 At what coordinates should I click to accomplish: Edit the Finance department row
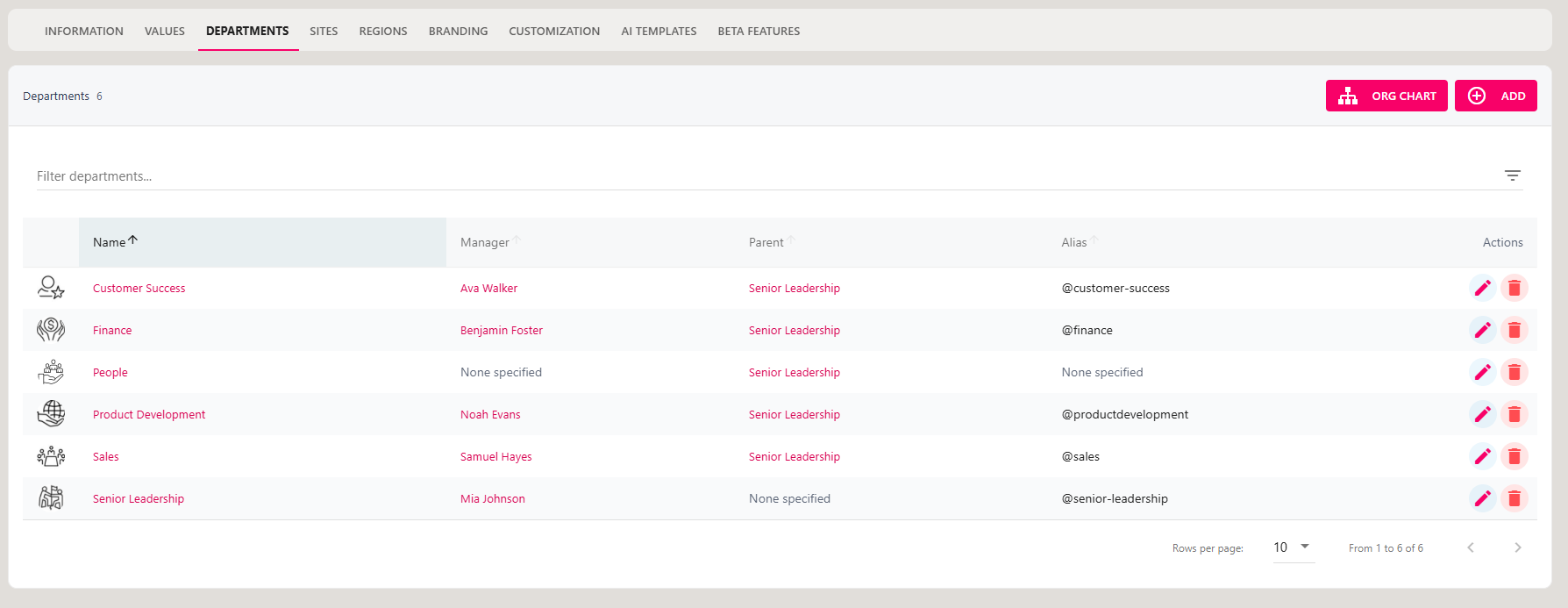(x=1482, y=330)
